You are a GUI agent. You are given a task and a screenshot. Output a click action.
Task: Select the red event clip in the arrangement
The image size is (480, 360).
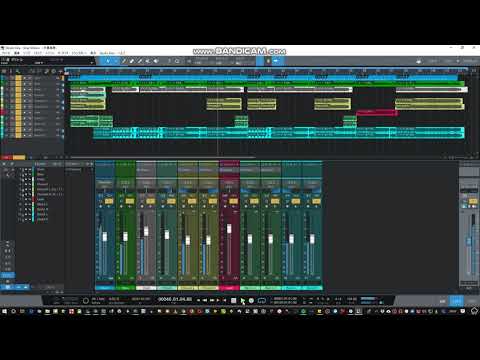coord(377,113)
